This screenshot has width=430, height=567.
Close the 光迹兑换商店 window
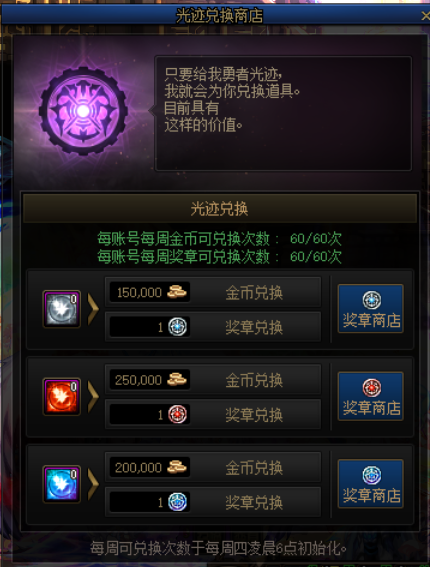[x=425, y=16]
